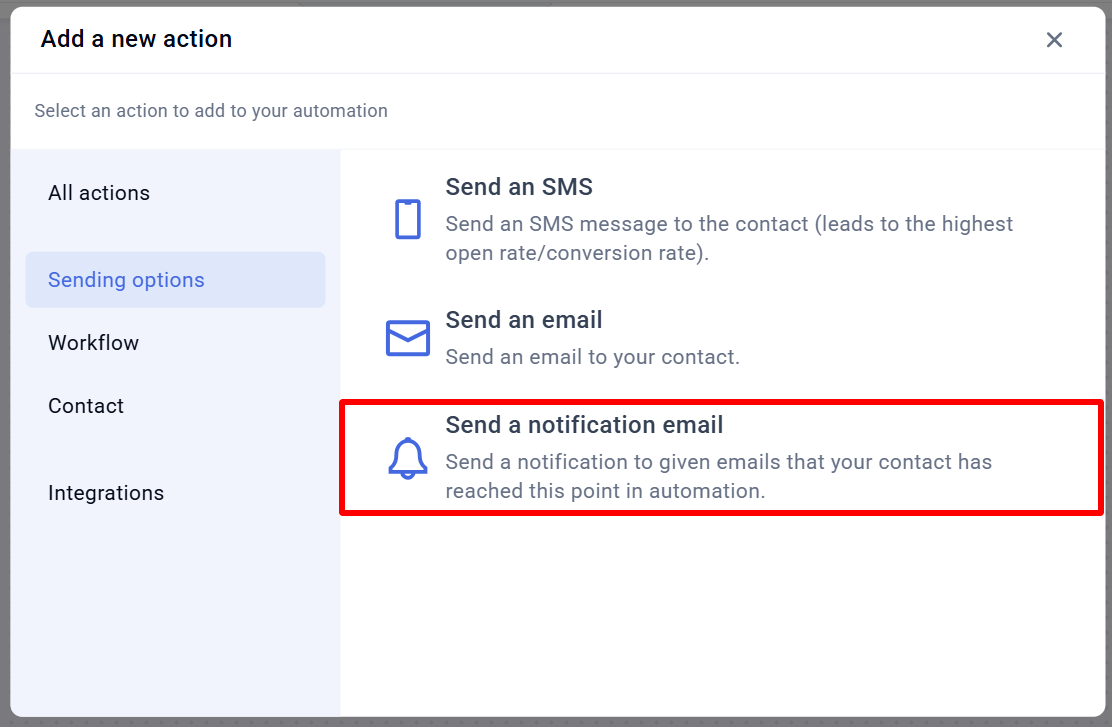Click the phone icon for Send an SMS
This screenshot has height=727, width=1112.
point(408,219)
